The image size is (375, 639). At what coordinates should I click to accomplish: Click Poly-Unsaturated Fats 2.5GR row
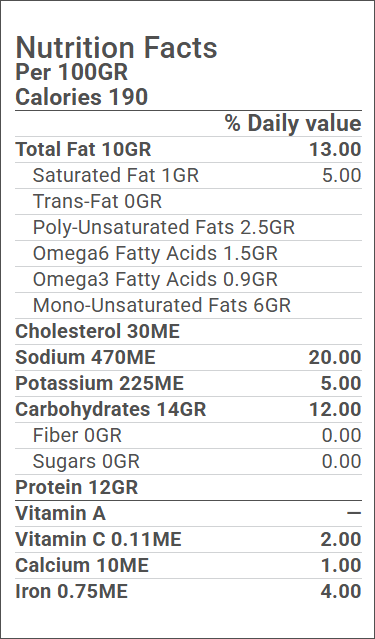[x=188, y=227]
